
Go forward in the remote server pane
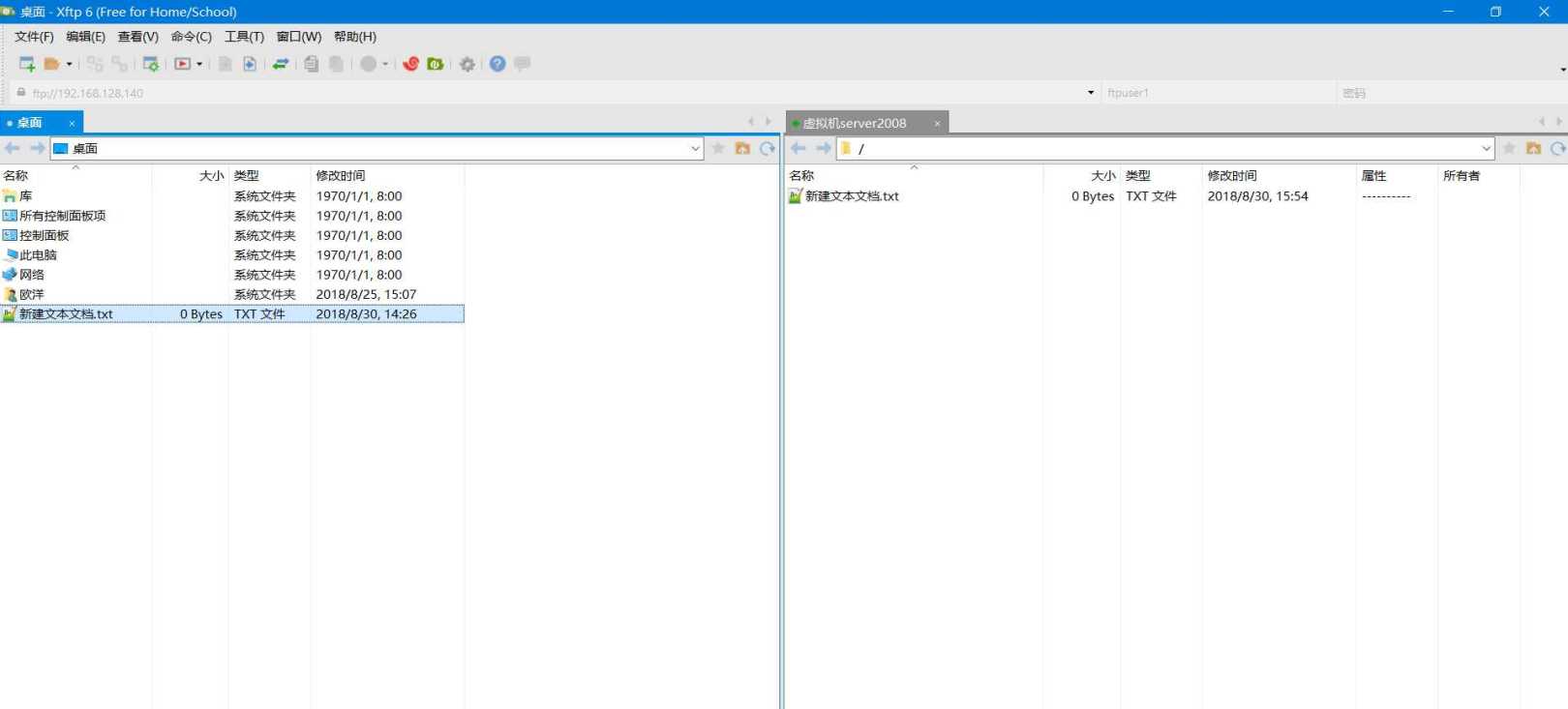point(824,148)
